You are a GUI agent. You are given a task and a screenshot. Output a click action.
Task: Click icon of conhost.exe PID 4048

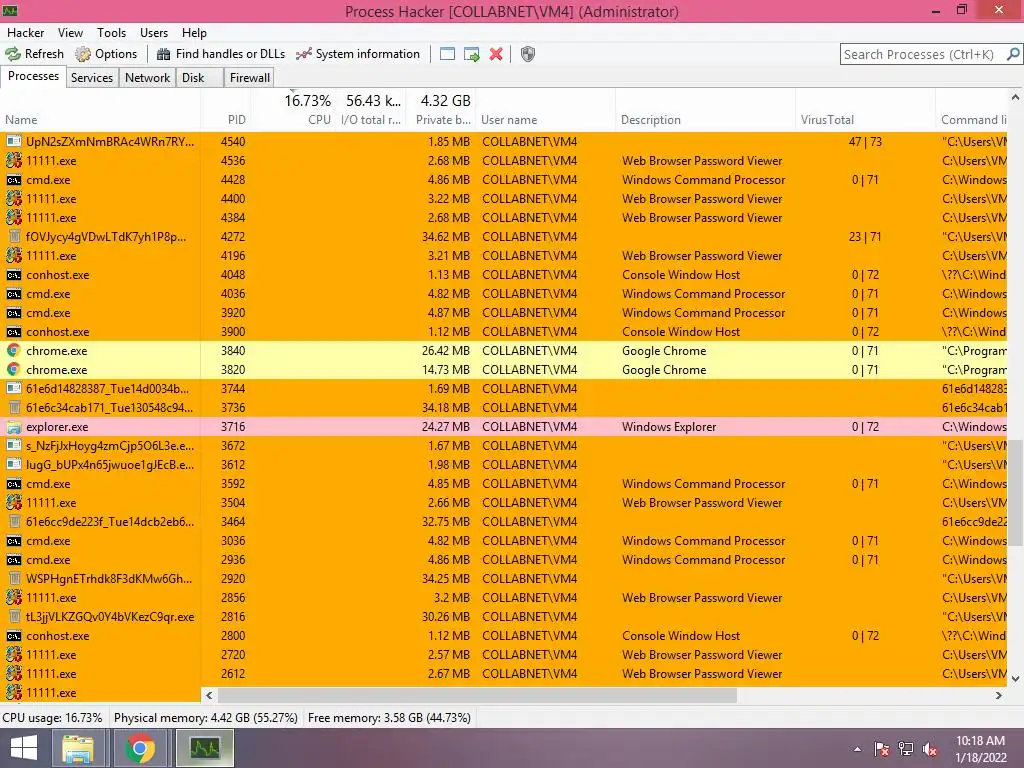coord(14,275)
